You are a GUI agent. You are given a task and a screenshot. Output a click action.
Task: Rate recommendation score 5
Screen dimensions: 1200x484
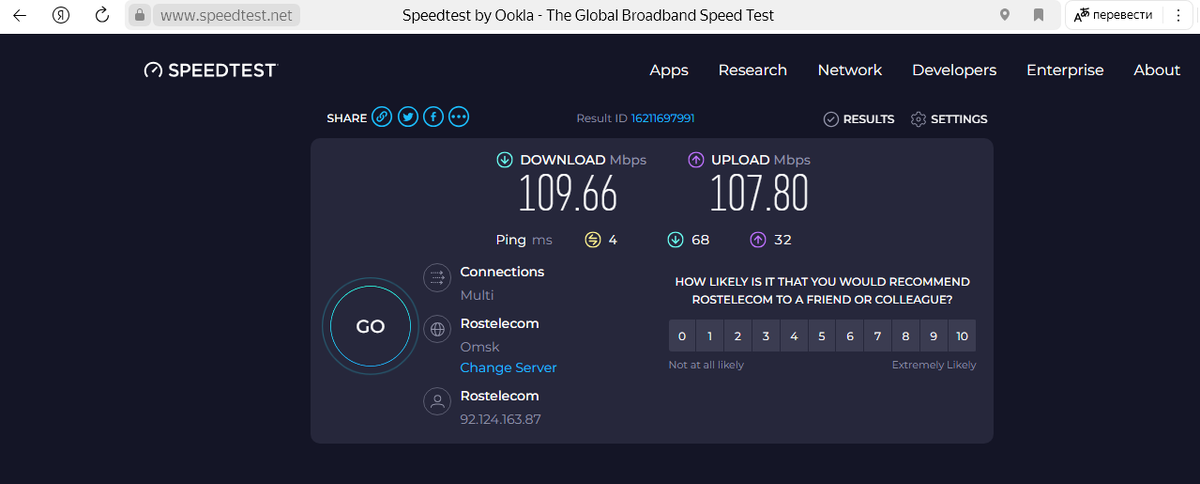(822, 336)
